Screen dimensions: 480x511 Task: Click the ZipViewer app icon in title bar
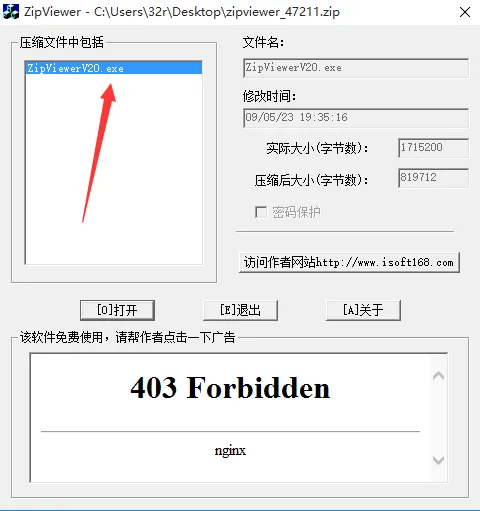click(x=11, y=12)
